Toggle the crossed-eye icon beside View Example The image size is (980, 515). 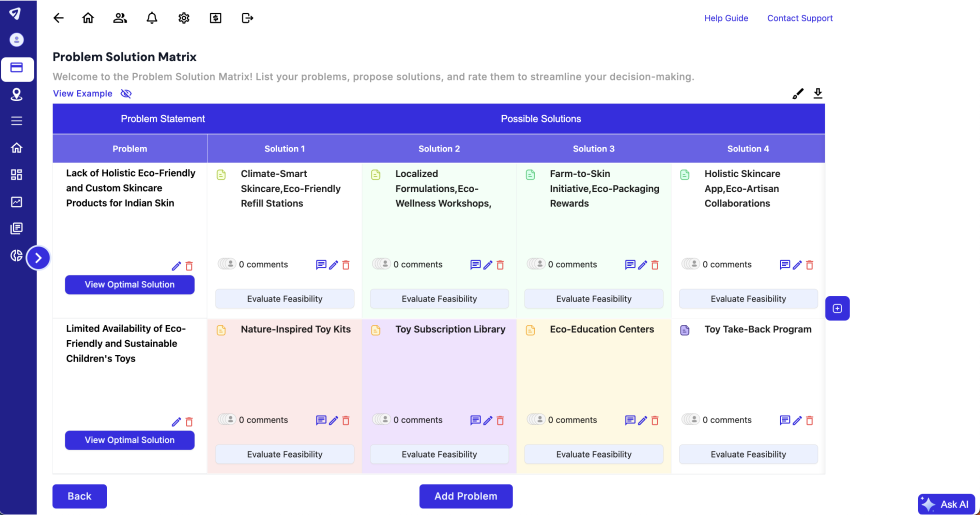[126, 94]
